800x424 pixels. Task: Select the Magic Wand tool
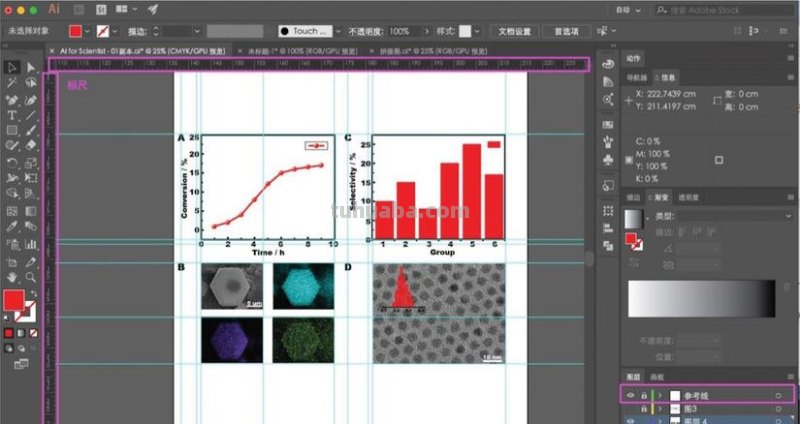point(12,83)
